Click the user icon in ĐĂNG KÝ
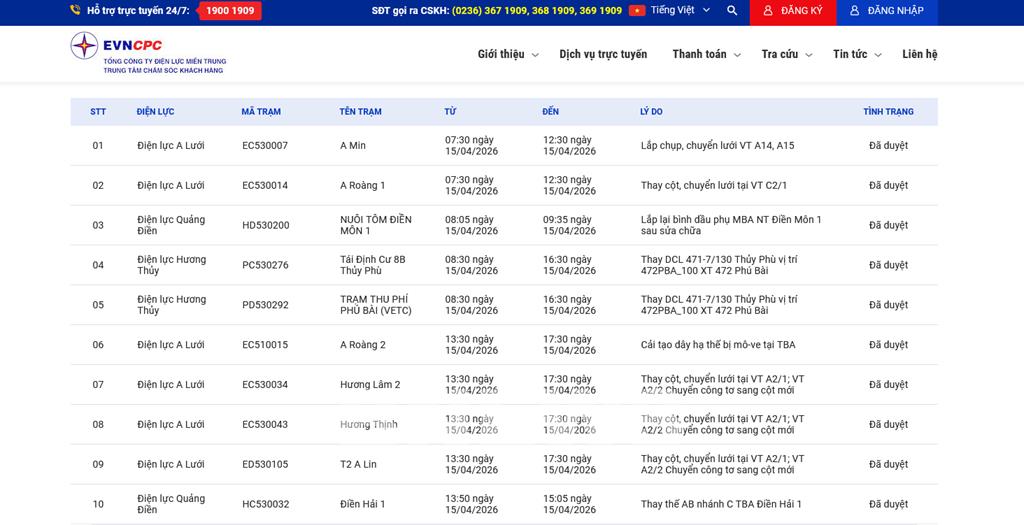This screenshot has width=1024, height=525. (768, 11)
